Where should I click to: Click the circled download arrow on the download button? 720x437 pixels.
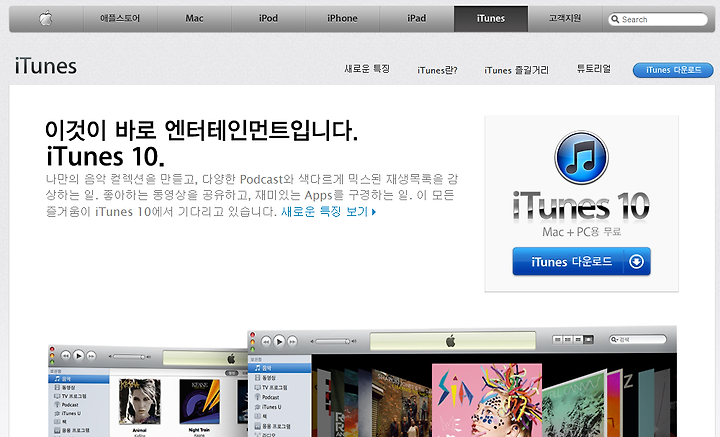click(x=636, y=262)
